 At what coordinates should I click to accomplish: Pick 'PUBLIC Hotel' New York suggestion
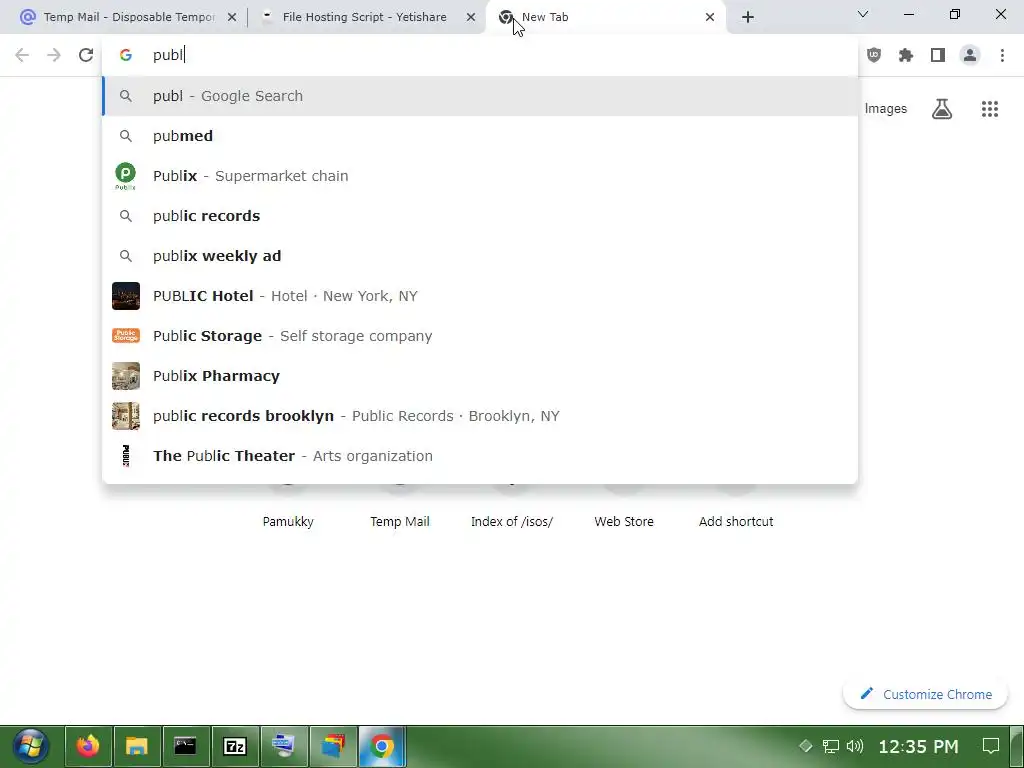480,296
